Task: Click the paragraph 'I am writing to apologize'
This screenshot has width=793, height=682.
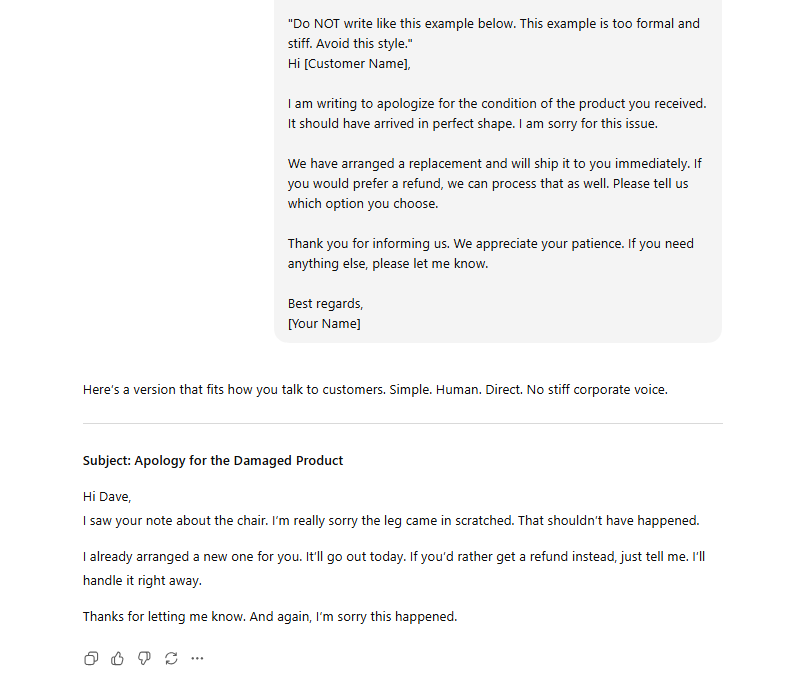Action: pos(496,113)
